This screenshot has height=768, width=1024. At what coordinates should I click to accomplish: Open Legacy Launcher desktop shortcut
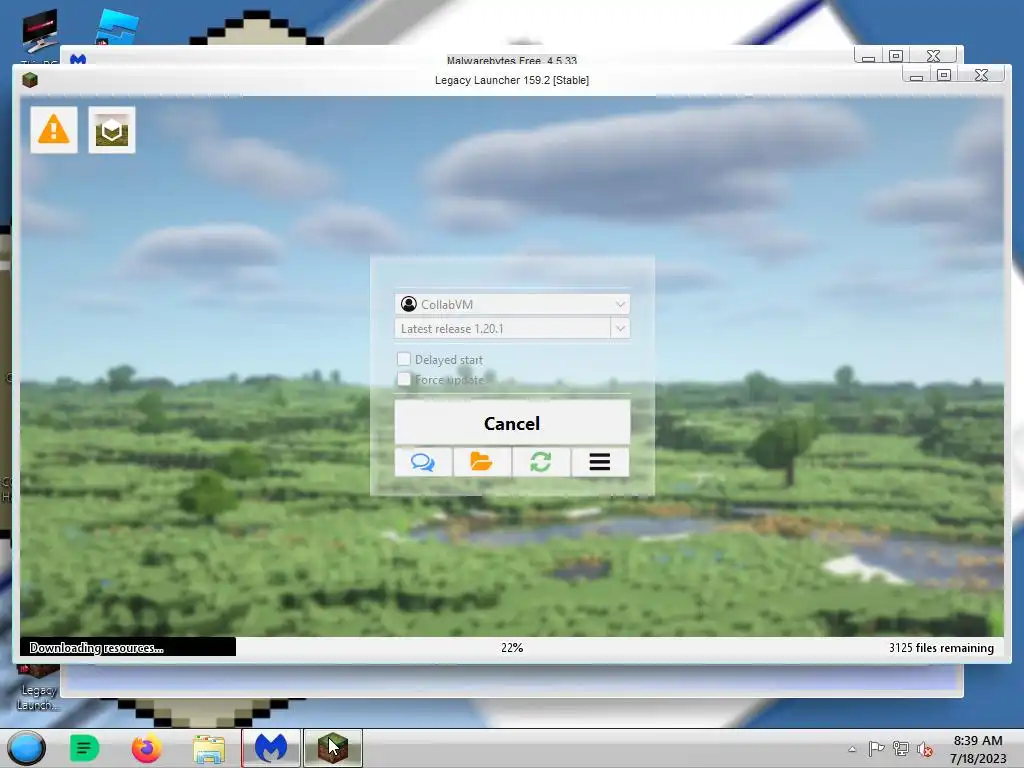[x=38, y=687]
